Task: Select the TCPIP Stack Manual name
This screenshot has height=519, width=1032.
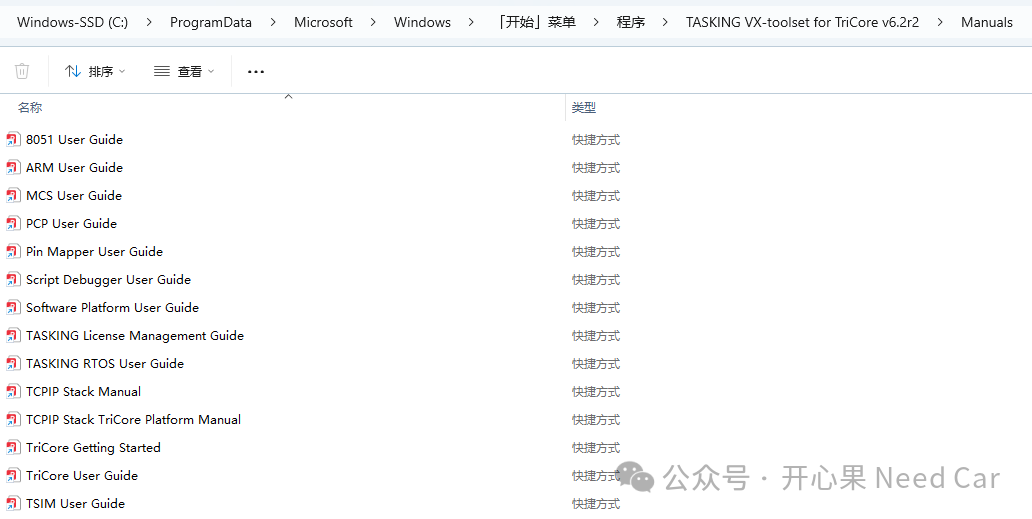Action: pyautogui.click(x=84, y=391)
